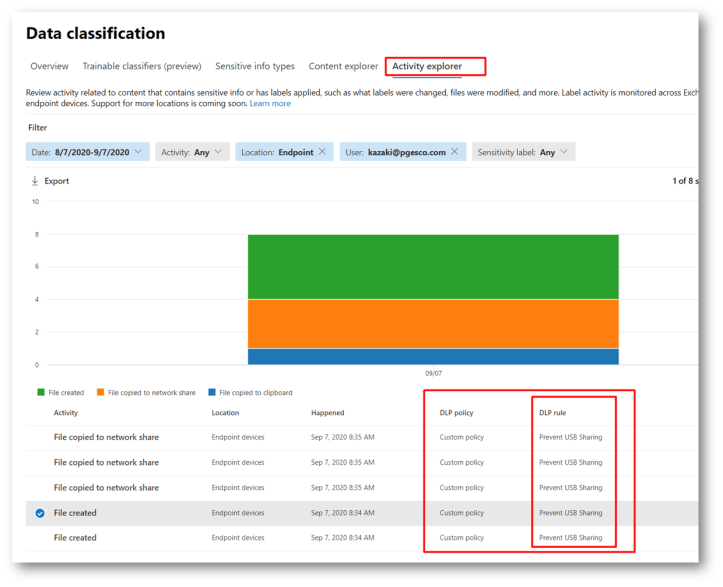
Task: Click the green bar segment in chart
Action: 433,266
